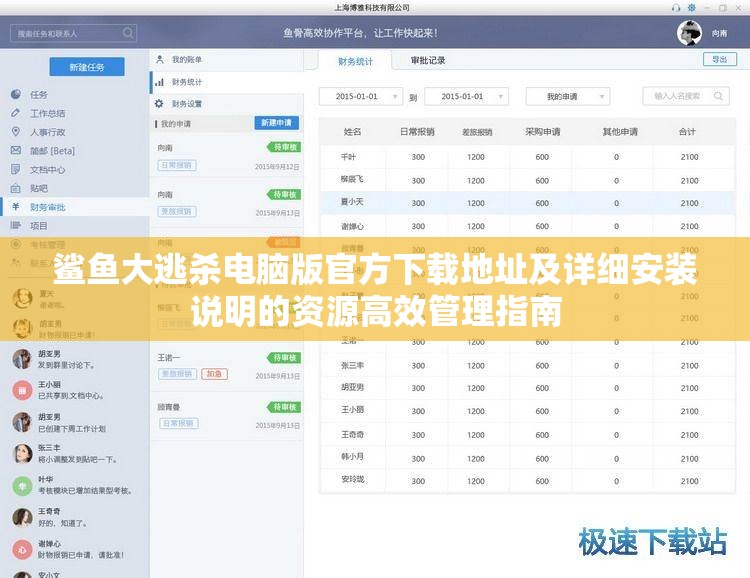The height and width of the screenshot is (578, 750).
Task: Click the 差旅报销 column header
Action: tap(477, 132)
